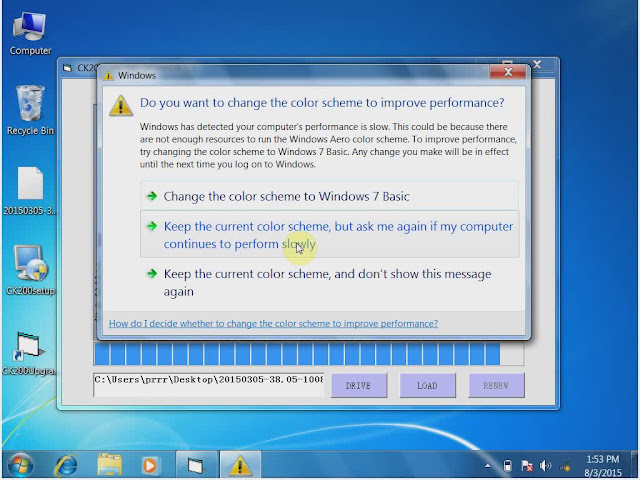This screenshot has height=480, width=640.
Task: Choose Keep scheme but ask me again
Action: pyautogui.click(x=329, y=234)
